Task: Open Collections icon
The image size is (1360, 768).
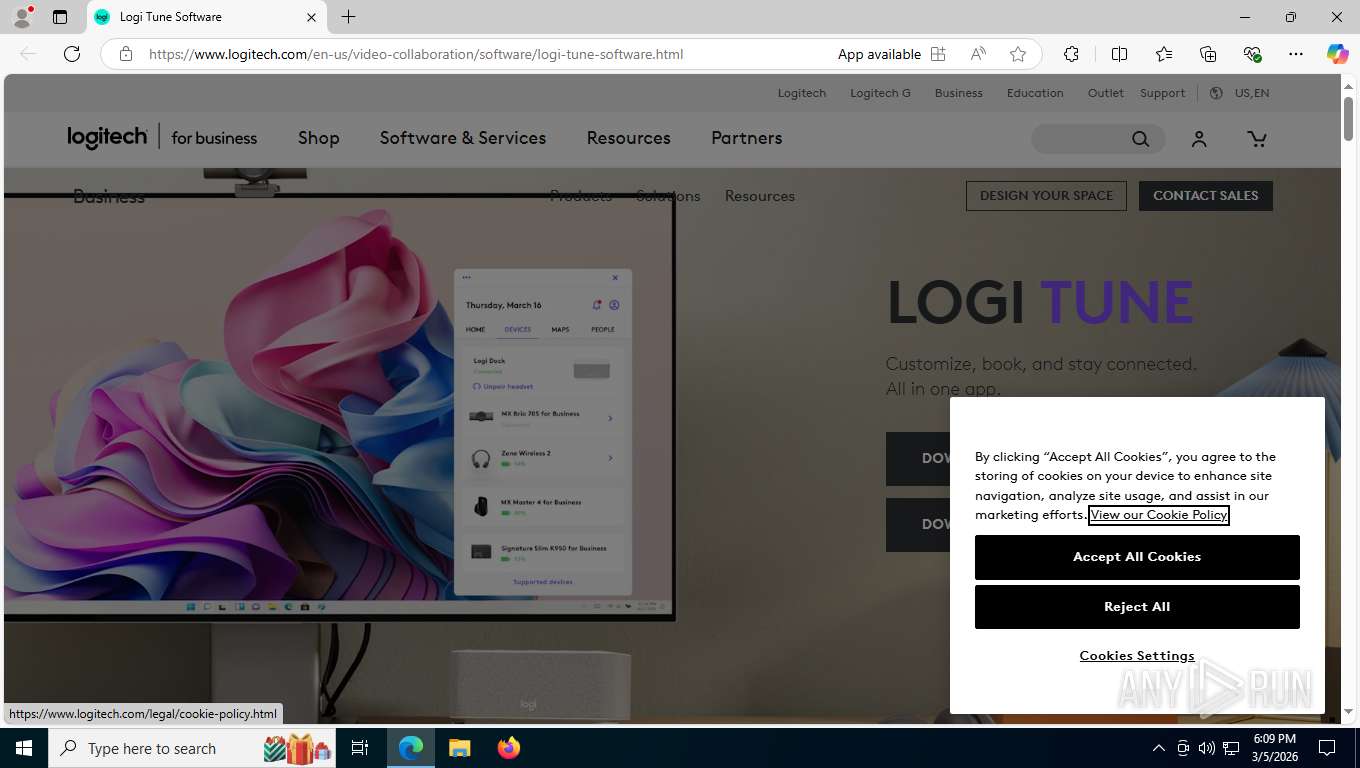Action: tap(1208, 54)
